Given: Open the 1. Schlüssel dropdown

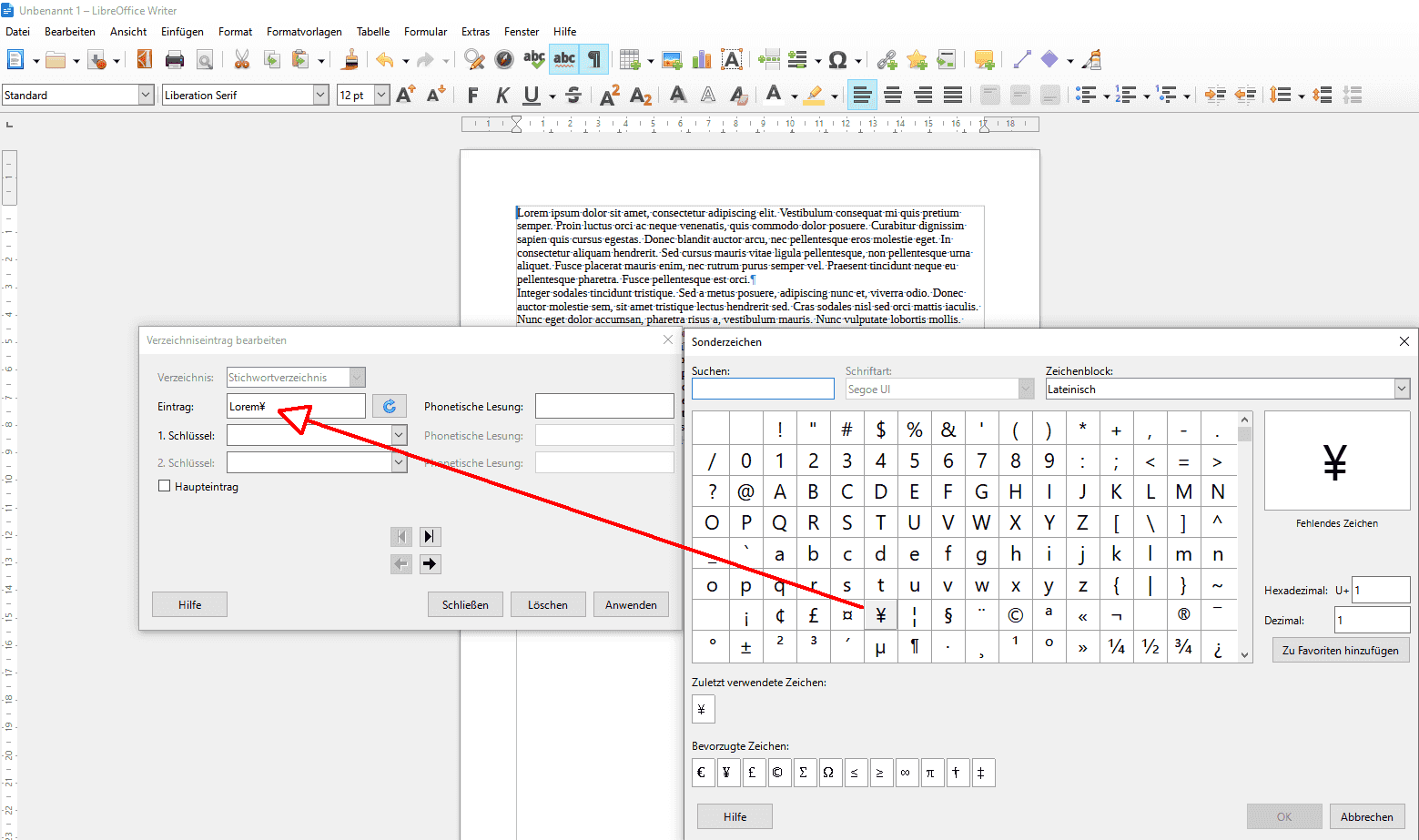Looking at the screenshot, I should coord(399,436).
